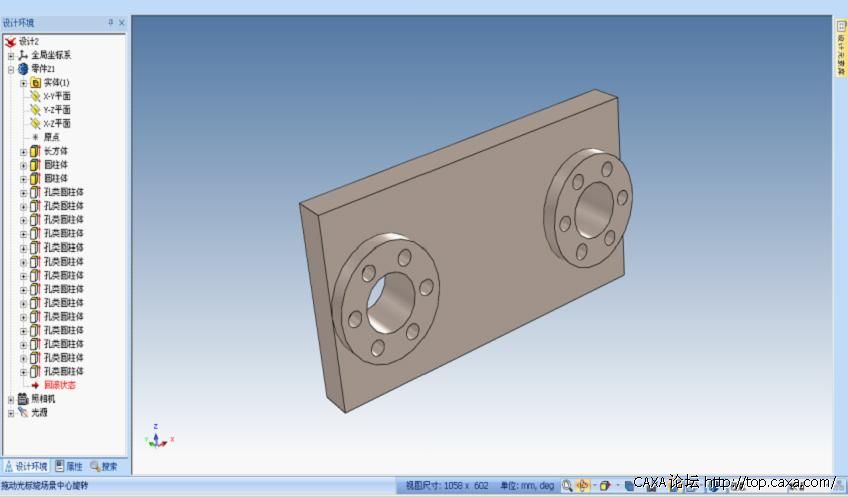Image resolution: width=848 pixels, height=497 pixels.
Task: Click the 原点 origin point icon
Action: 36,137
